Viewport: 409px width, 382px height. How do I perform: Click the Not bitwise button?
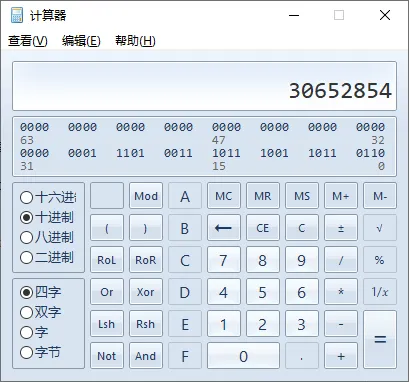tap(107, 356)
